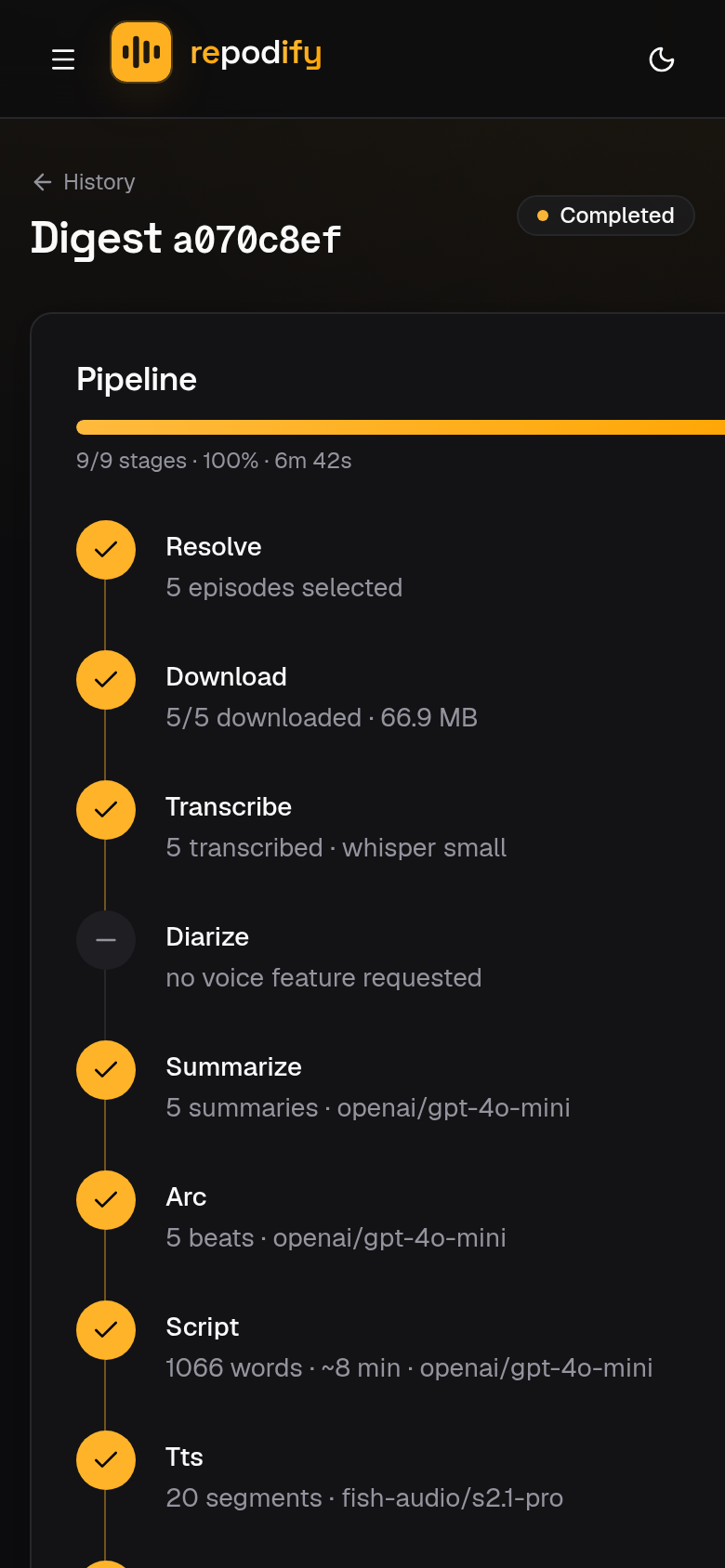The width and height of the screenshot is (725, 1568).
Task: Click the Resolve stage checkmark icon
Action: (106, 550)
